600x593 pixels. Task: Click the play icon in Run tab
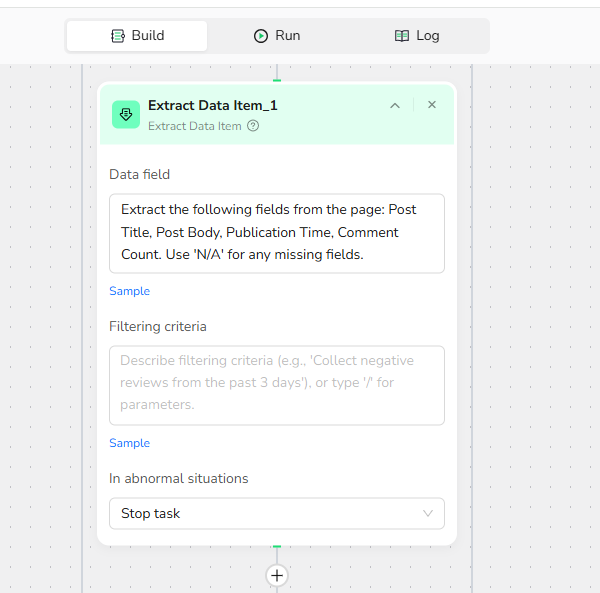(x=261, y=36)
